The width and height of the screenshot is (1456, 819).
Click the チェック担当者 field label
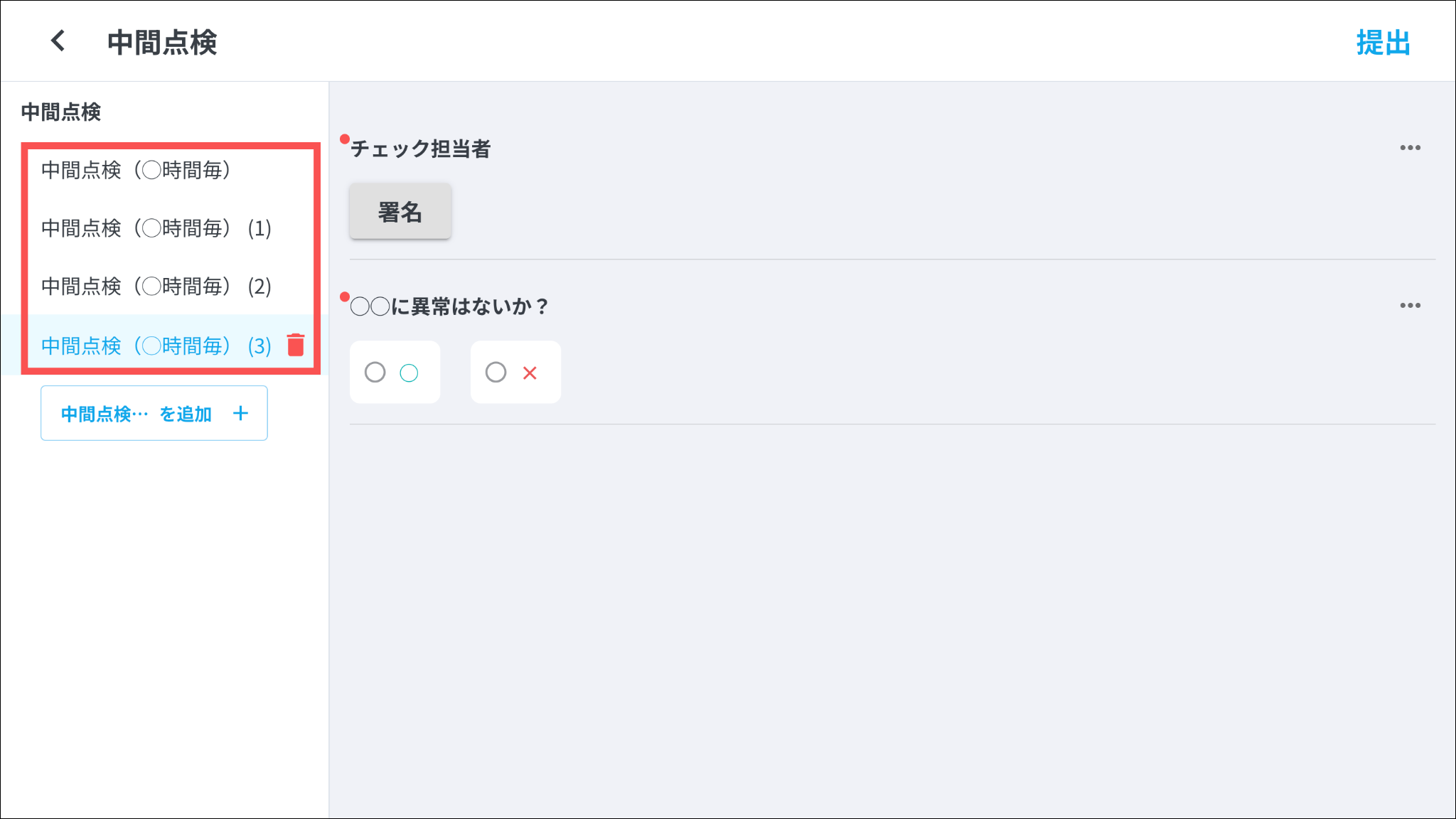(421, 149)
